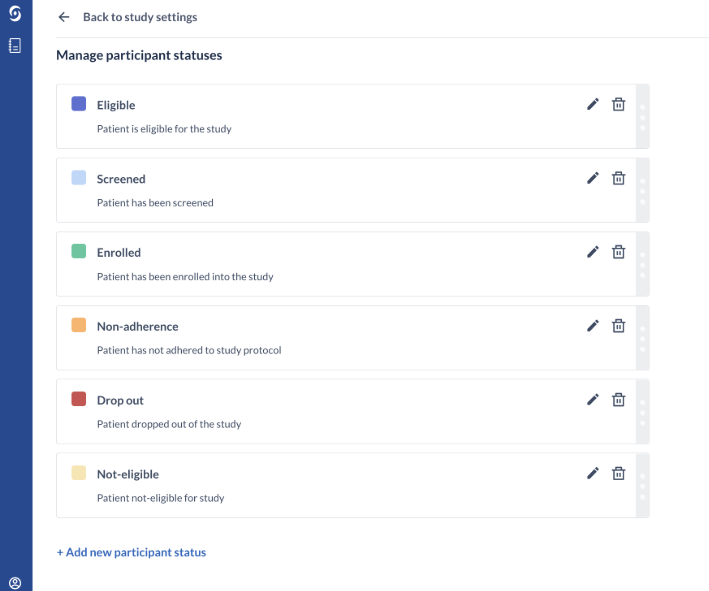The image size is (709, 591).
Task: Click the app logo in sidebar
Action: point(15,14)
